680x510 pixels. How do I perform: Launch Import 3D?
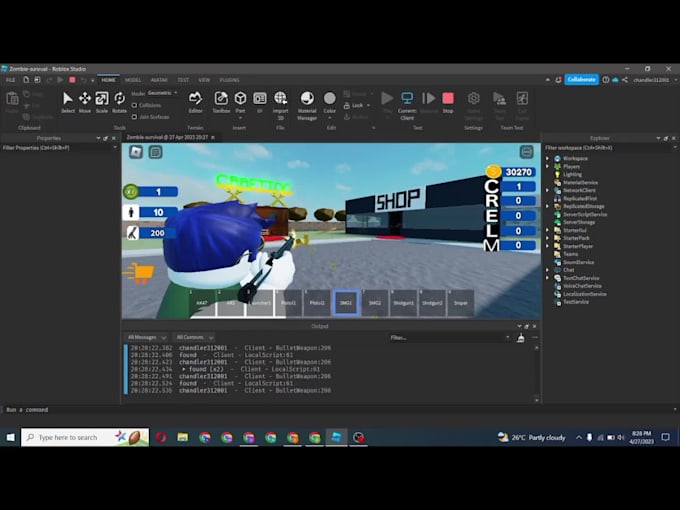tap(280, 105)
